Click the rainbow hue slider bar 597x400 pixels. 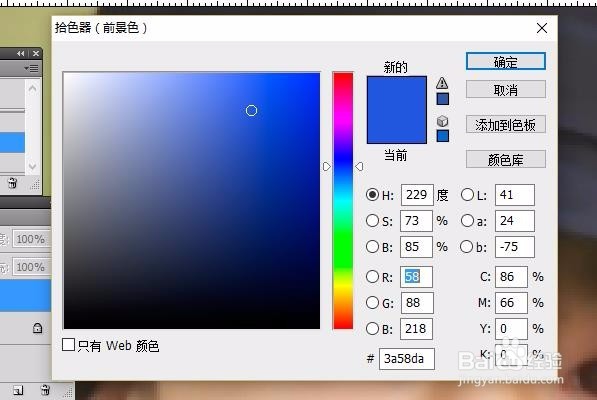point(343,200)
